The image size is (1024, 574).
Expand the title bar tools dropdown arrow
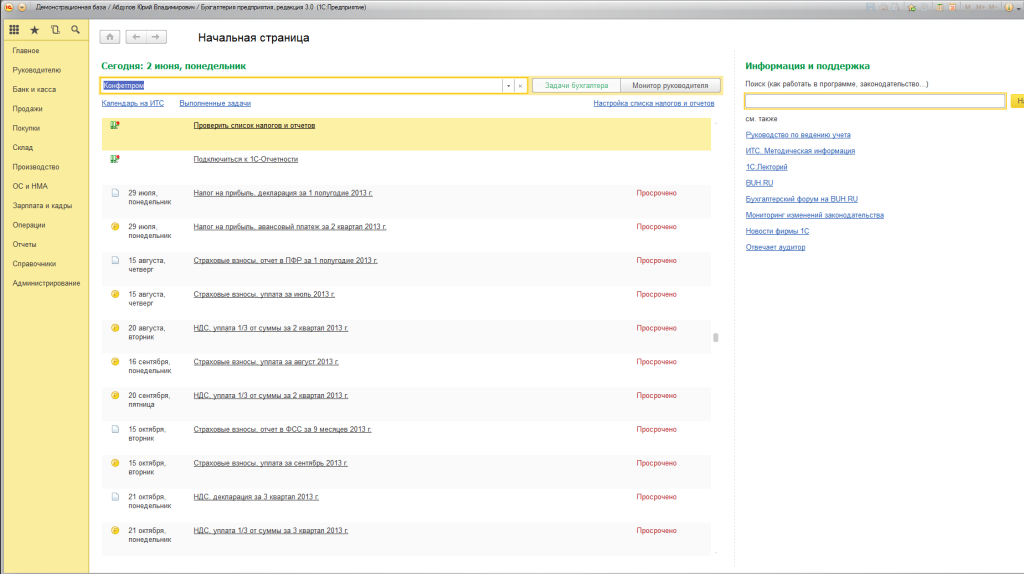click(x=1019, y=8)
